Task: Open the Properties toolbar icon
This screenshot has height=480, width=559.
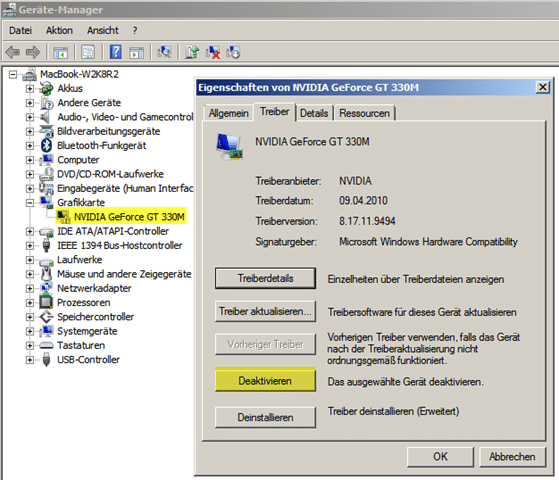Action: click(x=88, y=52)
